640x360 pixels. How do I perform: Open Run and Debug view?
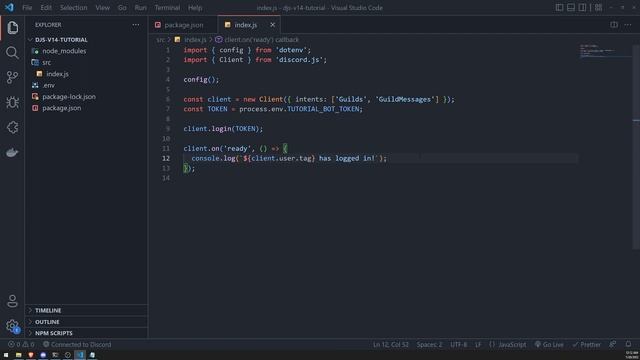pos(12,102)
